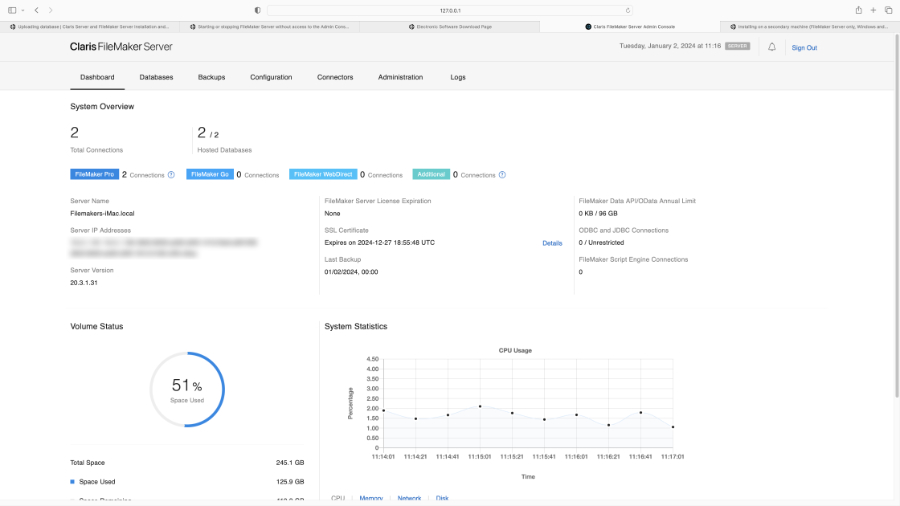Click the browser back arrow
The height and width of the screenshot is (506, 900).
(x=37, y=10)
